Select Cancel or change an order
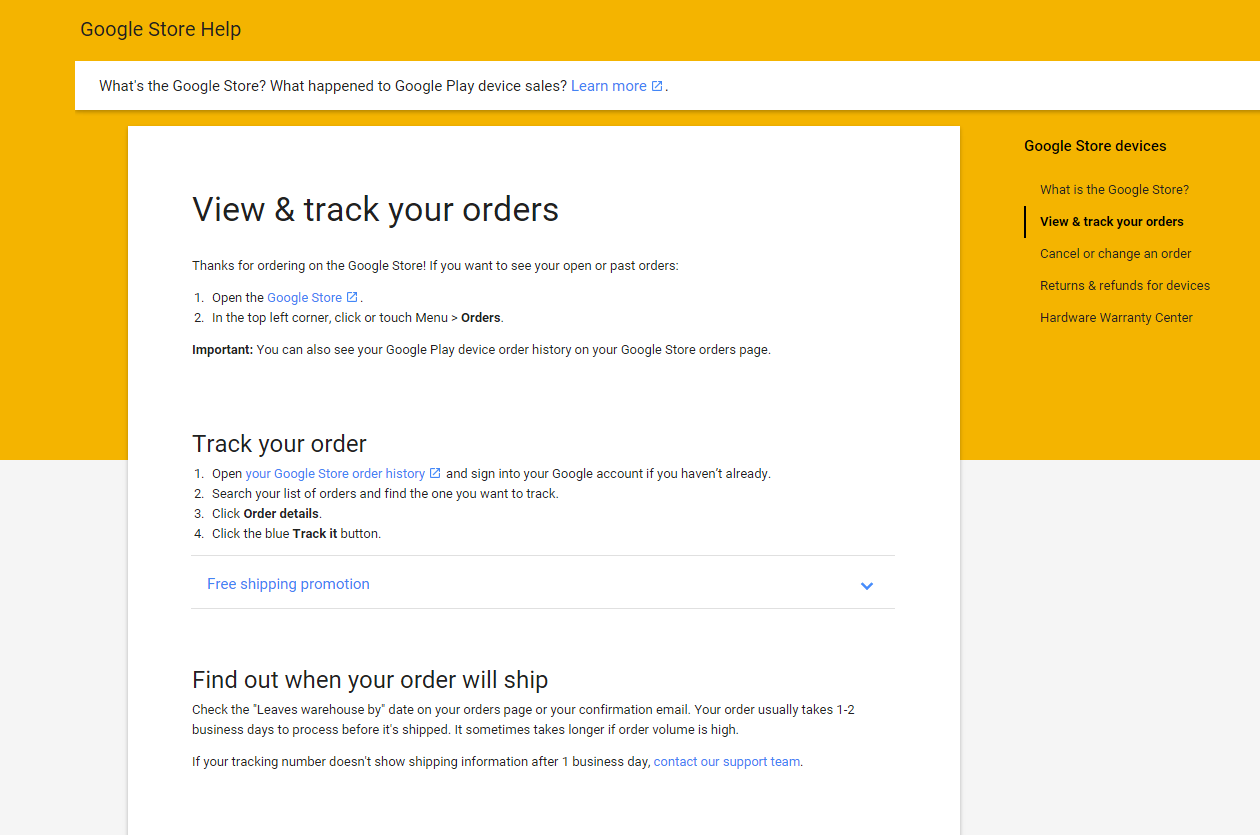Image resolution: width=1260 pixels, height=835 pixels. [x=1115, y=253]
